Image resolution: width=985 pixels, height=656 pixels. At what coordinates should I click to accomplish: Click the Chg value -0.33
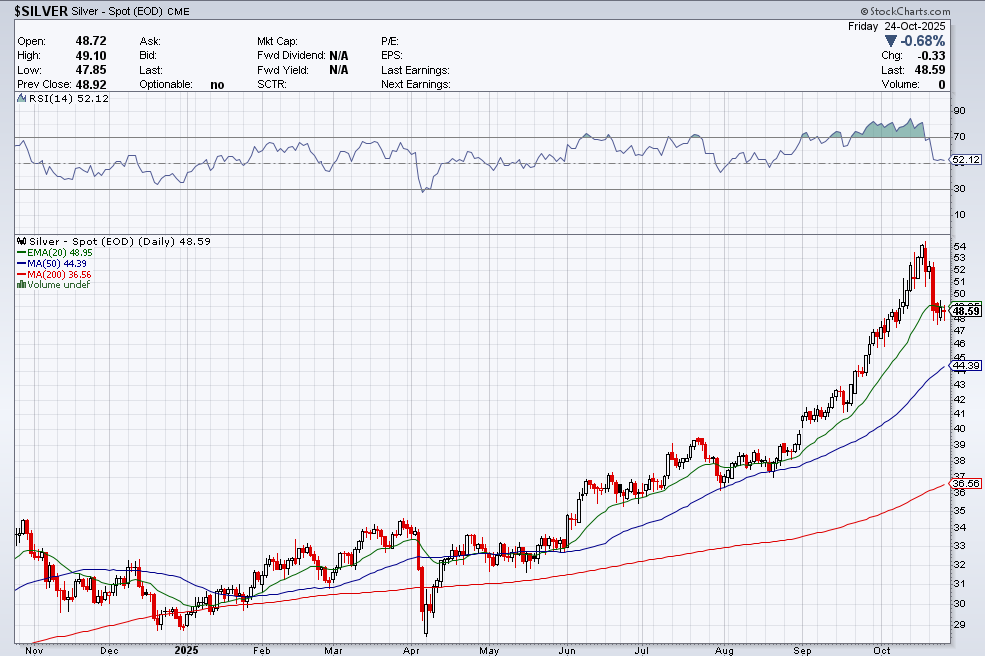[x=931, y=55]
